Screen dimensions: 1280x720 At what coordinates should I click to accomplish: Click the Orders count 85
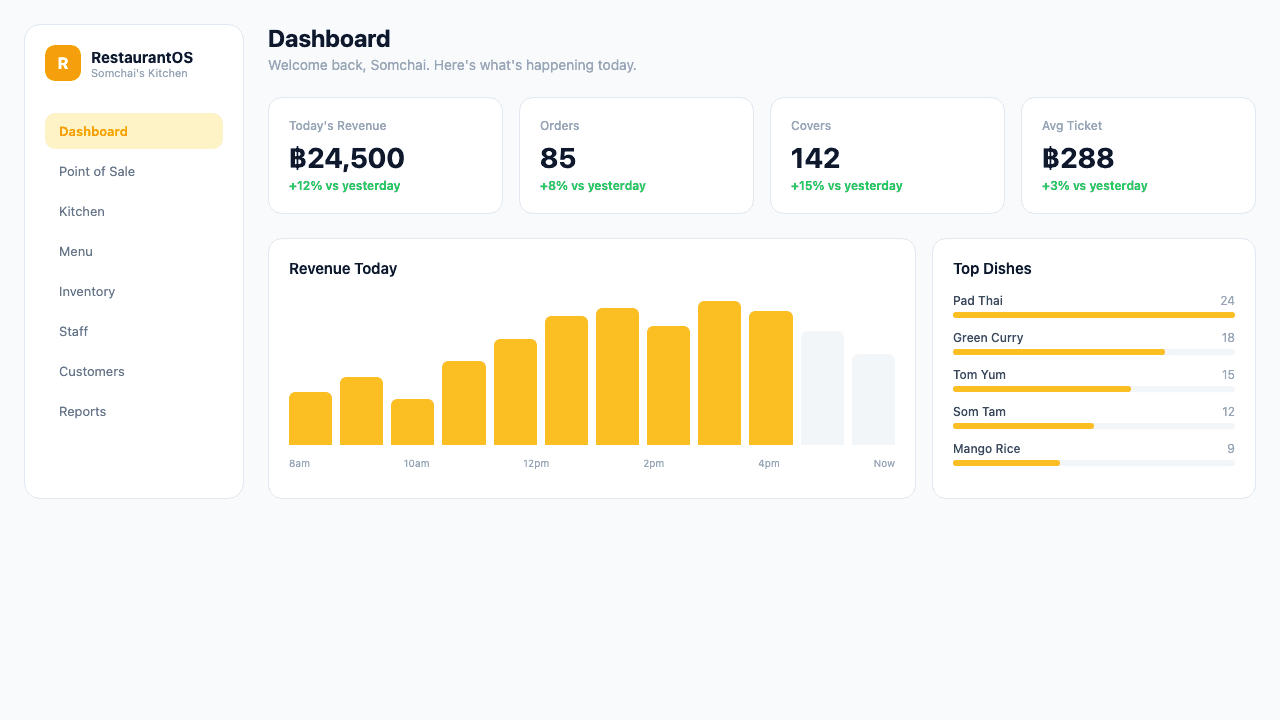point(558,158)
